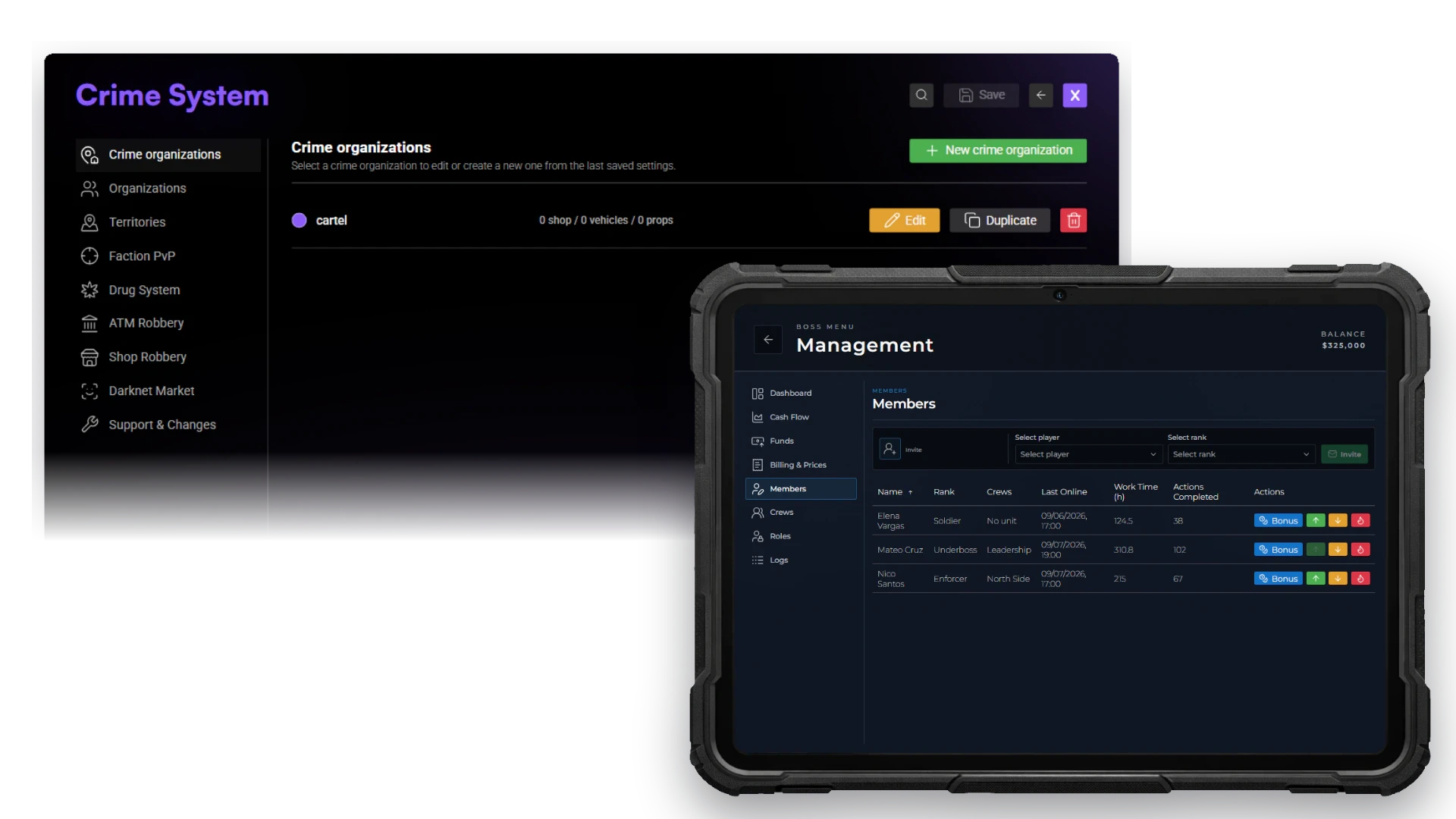Sort members by the Name column arrow

[911, 492]
